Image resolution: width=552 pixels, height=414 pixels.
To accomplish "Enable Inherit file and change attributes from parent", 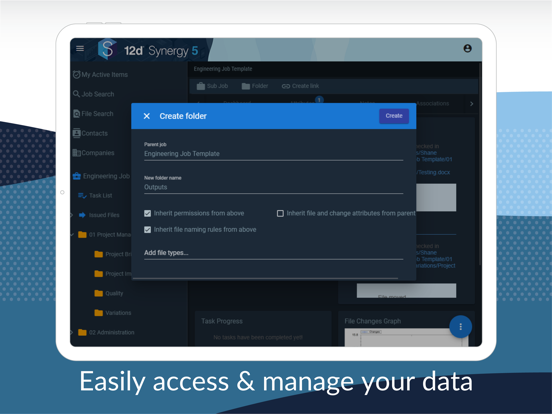I will click(x=280, y=213).
